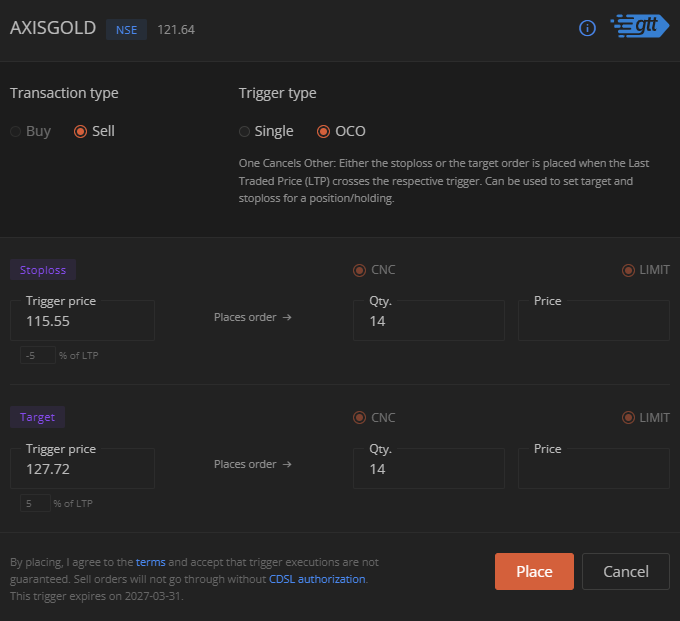680x621 pixels.
Task: Select LIMIT option for Stoploss order
Action: pyautogui.click(x=628, y=270)
